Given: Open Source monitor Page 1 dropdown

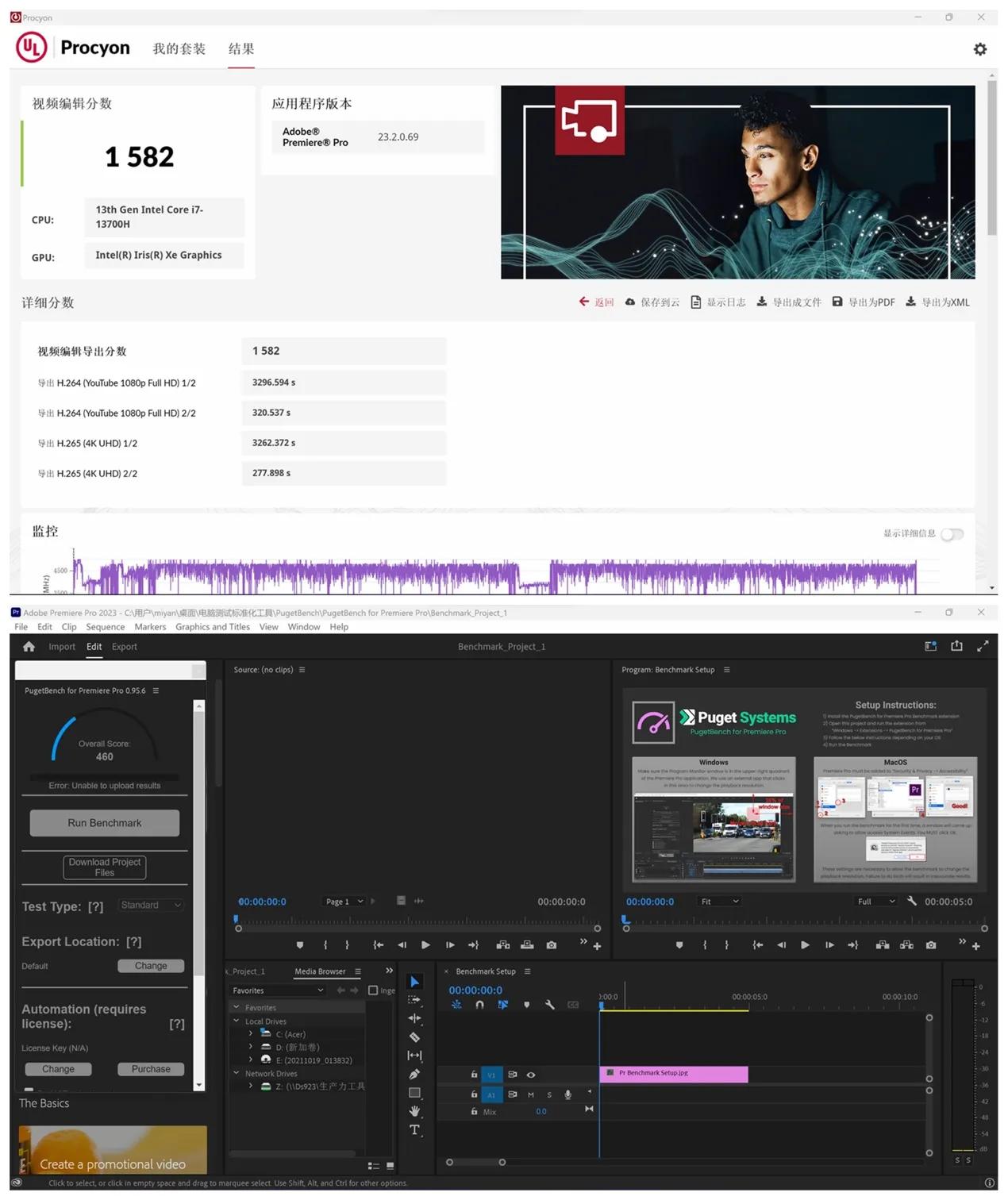Looking at the screenshot, I should click(344, 902).
